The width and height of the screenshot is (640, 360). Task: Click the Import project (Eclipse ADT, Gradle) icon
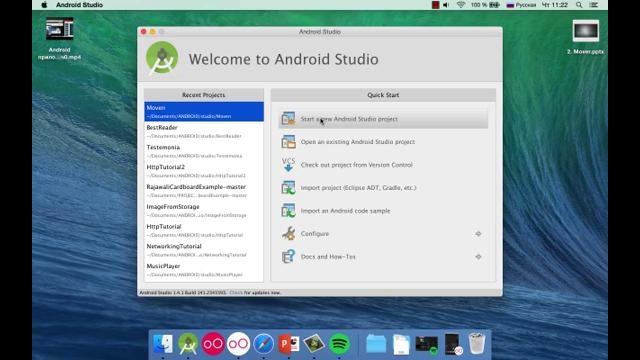pos(288,188)
